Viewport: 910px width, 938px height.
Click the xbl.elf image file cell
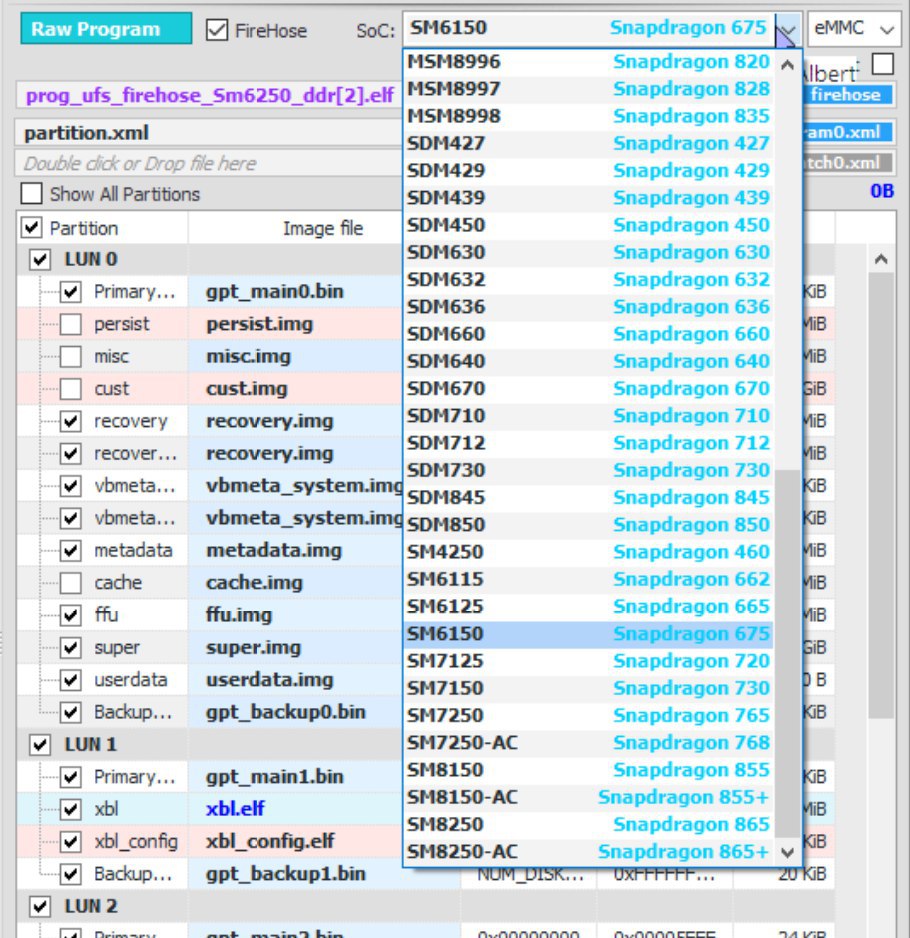click(x=296, y=809)
